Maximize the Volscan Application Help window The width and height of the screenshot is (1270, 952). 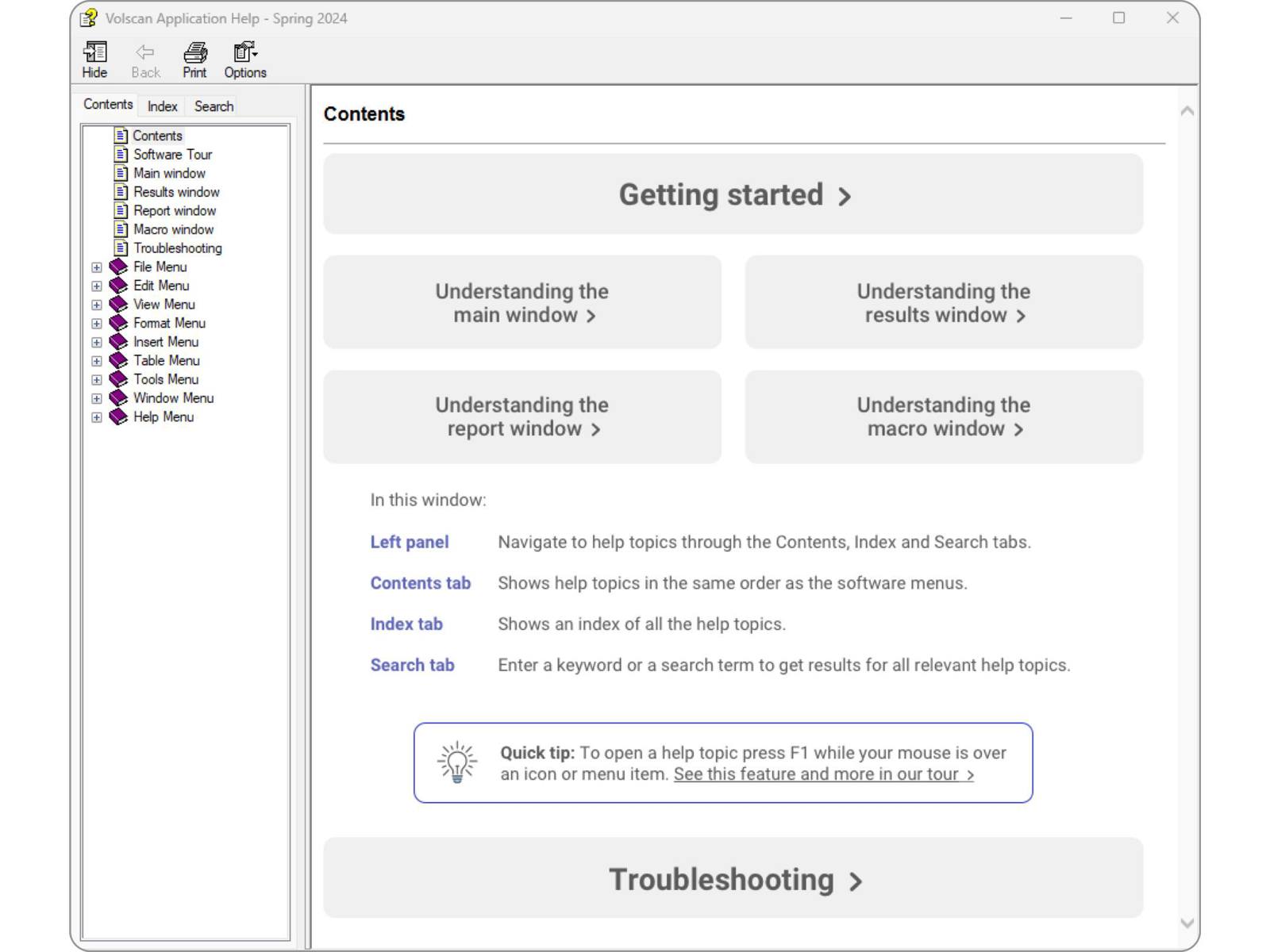click(1118, 17)
